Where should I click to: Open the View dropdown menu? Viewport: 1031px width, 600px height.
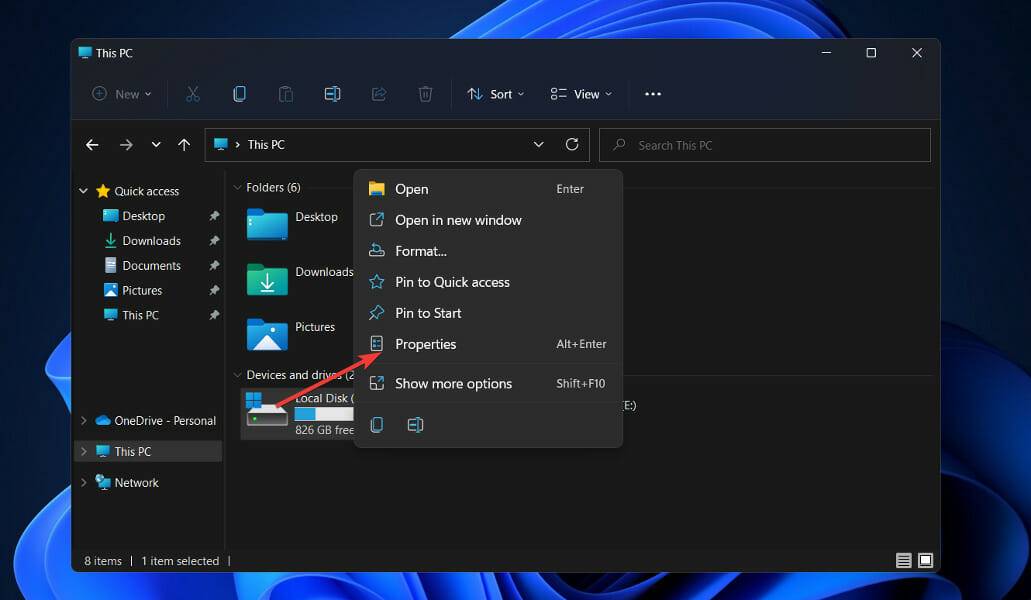coord(581,94)
